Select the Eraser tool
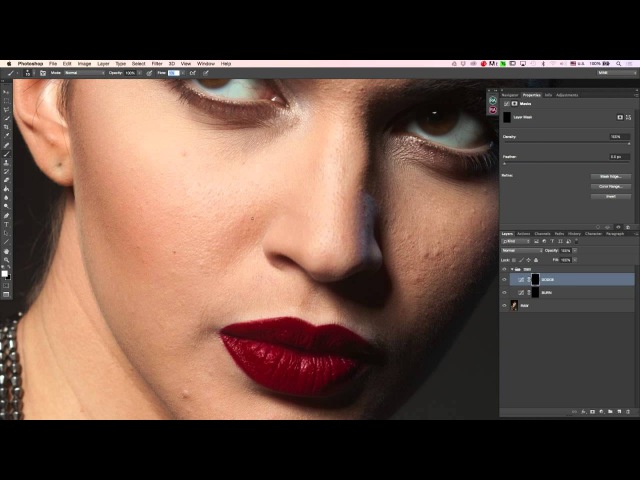 pyautogui.click(x=6, y=180)
